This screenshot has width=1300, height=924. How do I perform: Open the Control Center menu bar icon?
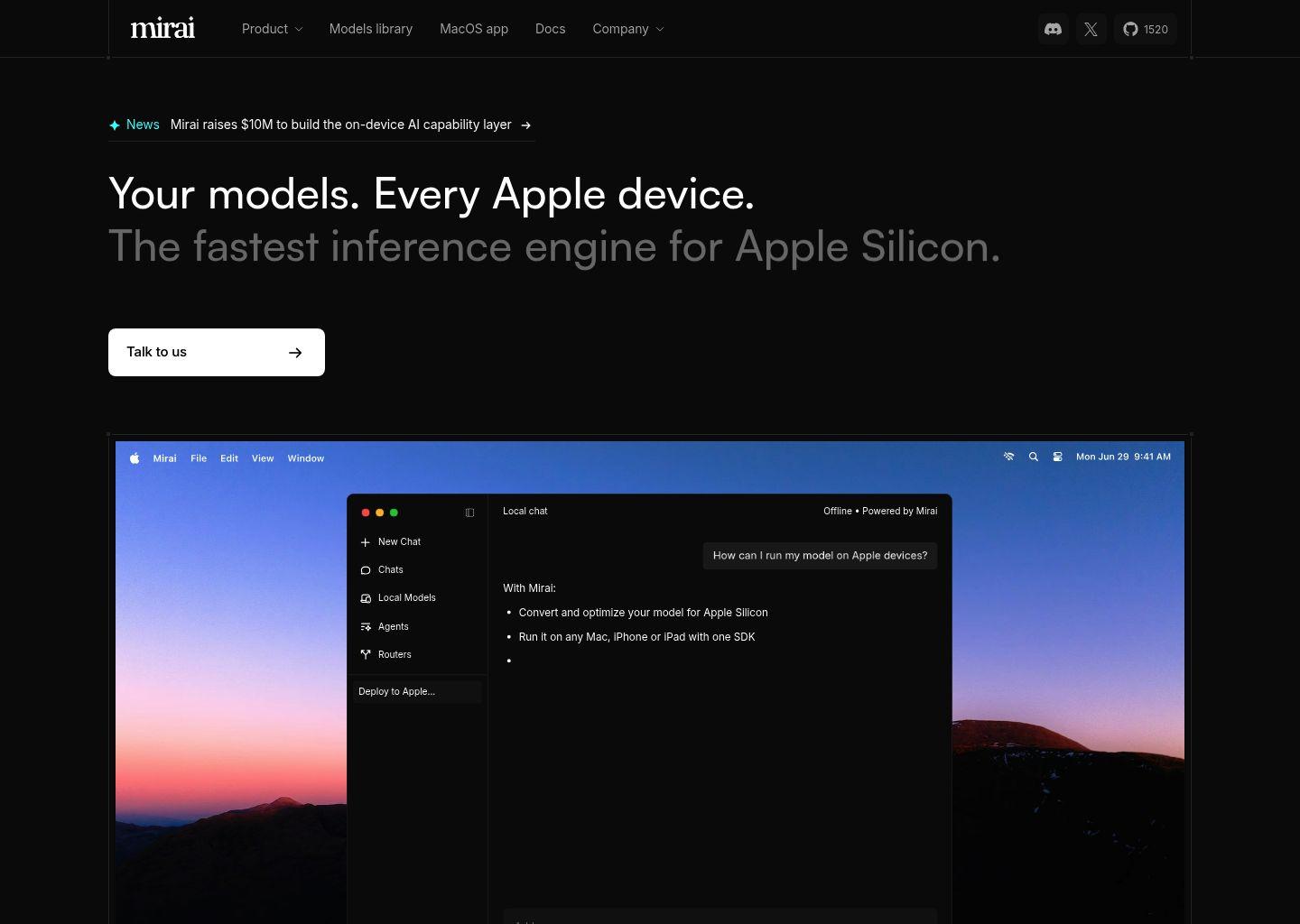pos(1057,457)
